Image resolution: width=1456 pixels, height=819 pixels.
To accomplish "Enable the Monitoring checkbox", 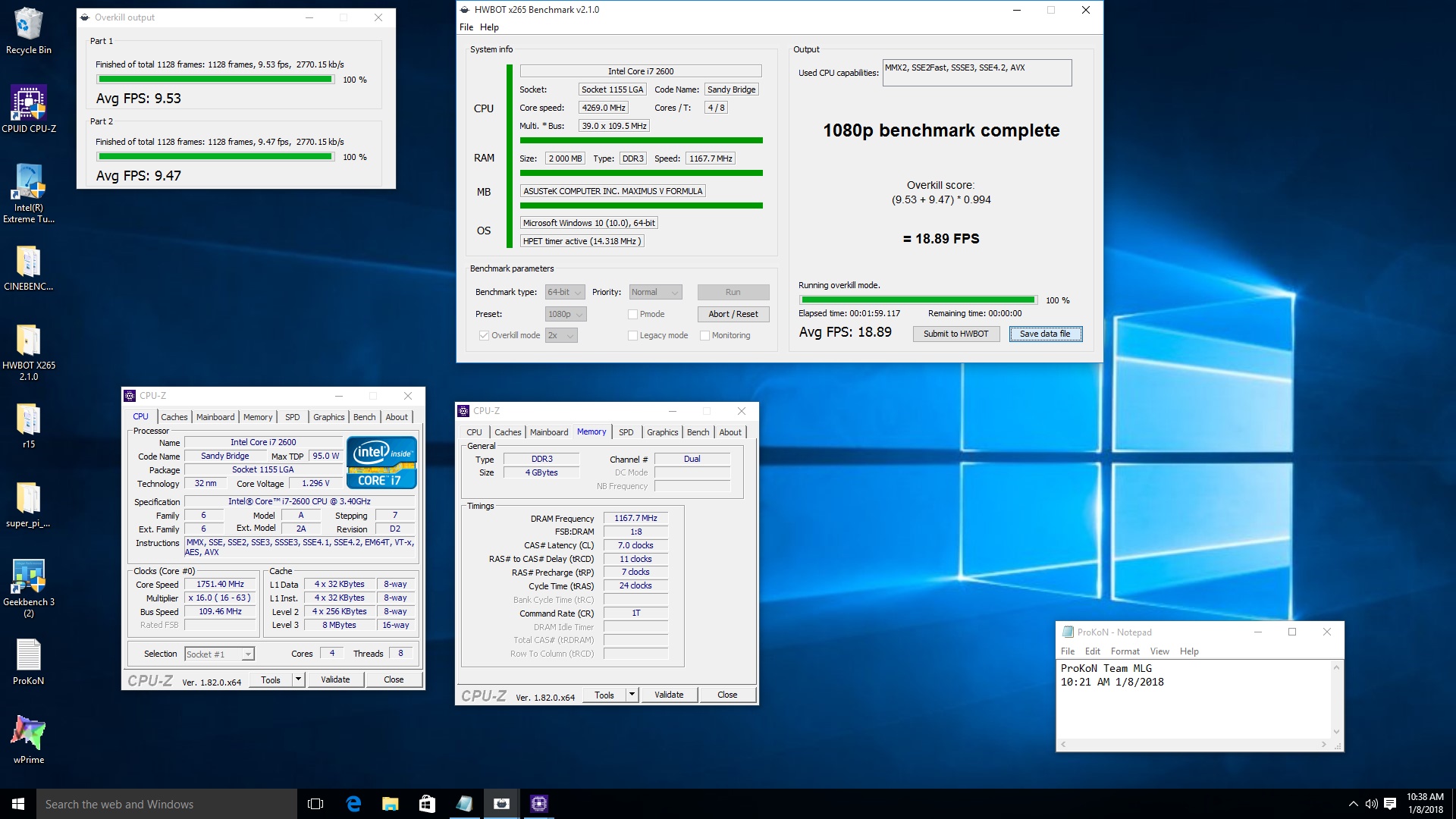I will (x=704, y=335).
